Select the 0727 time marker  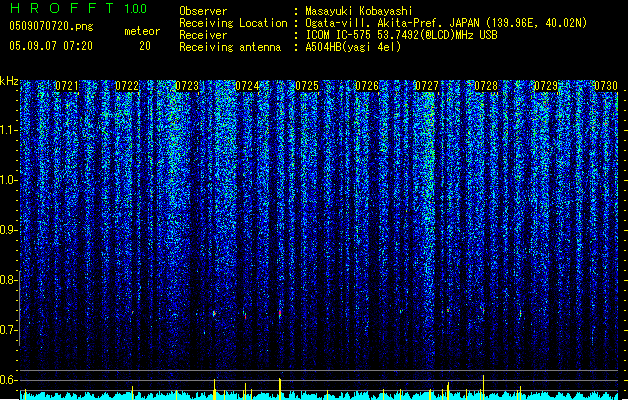[426, 86]
